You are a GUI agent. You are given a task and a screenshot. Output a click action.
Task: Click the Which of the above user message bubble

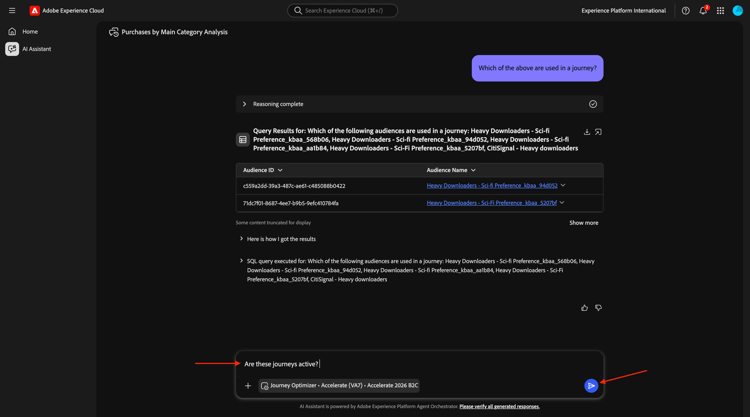tap(537, 68)
